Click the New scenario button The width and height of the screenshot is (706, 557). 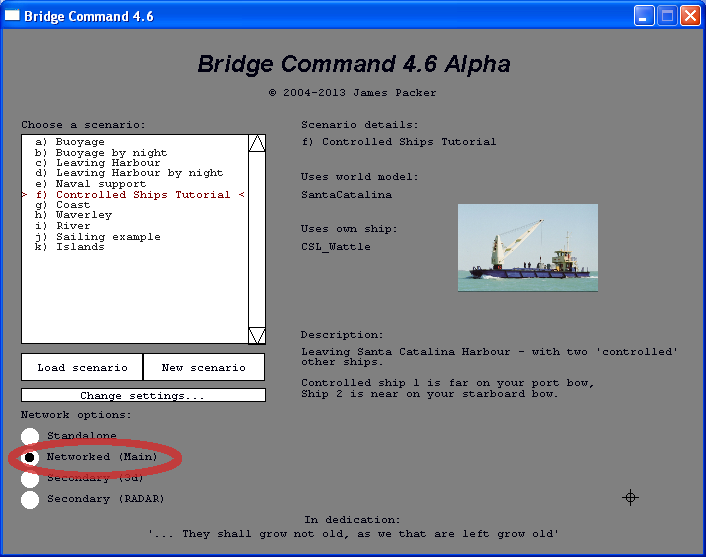(x=204, y=367)
